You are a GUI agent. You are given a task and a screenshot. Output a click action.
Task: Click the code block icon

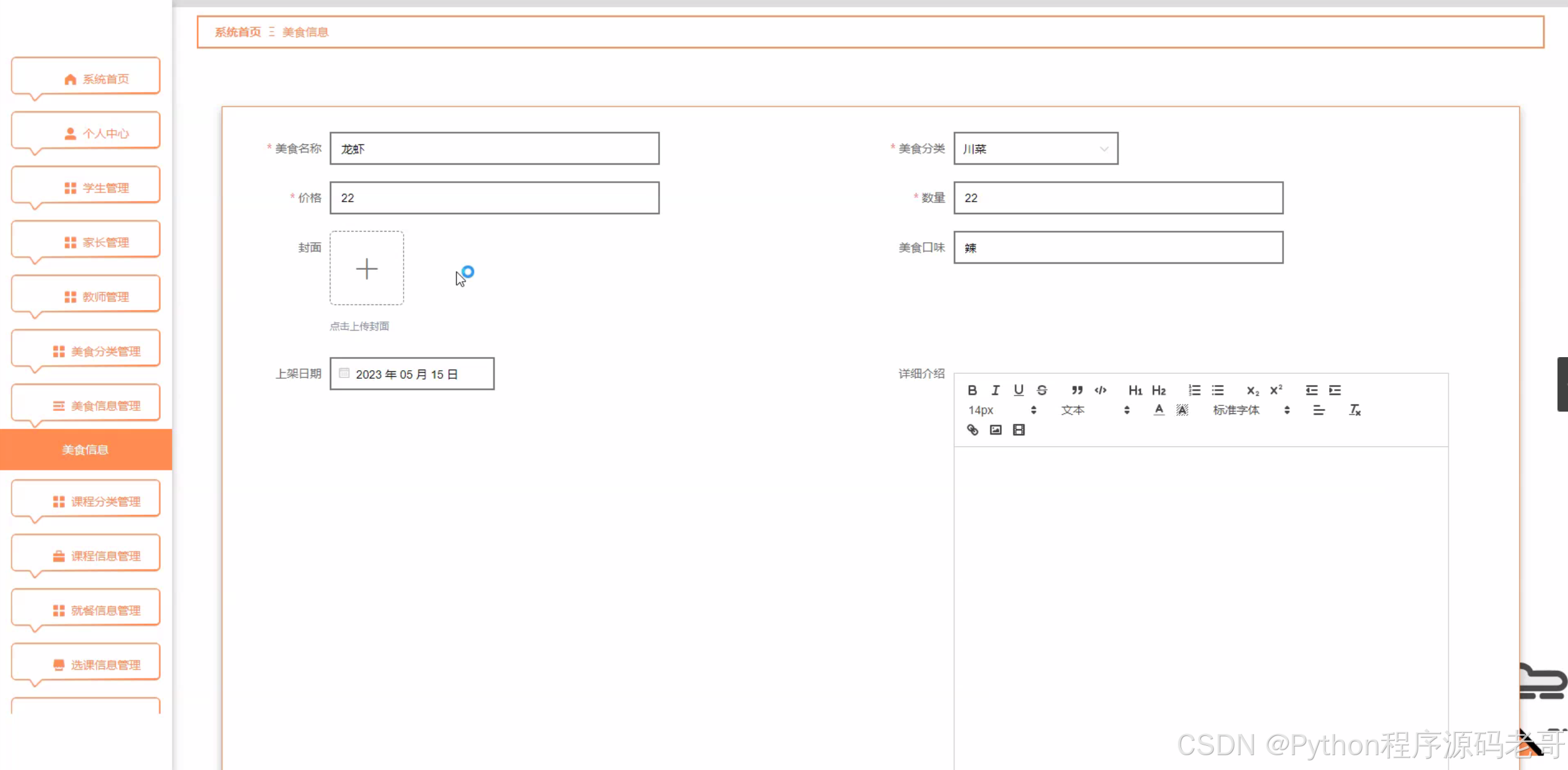[1101, 390]
